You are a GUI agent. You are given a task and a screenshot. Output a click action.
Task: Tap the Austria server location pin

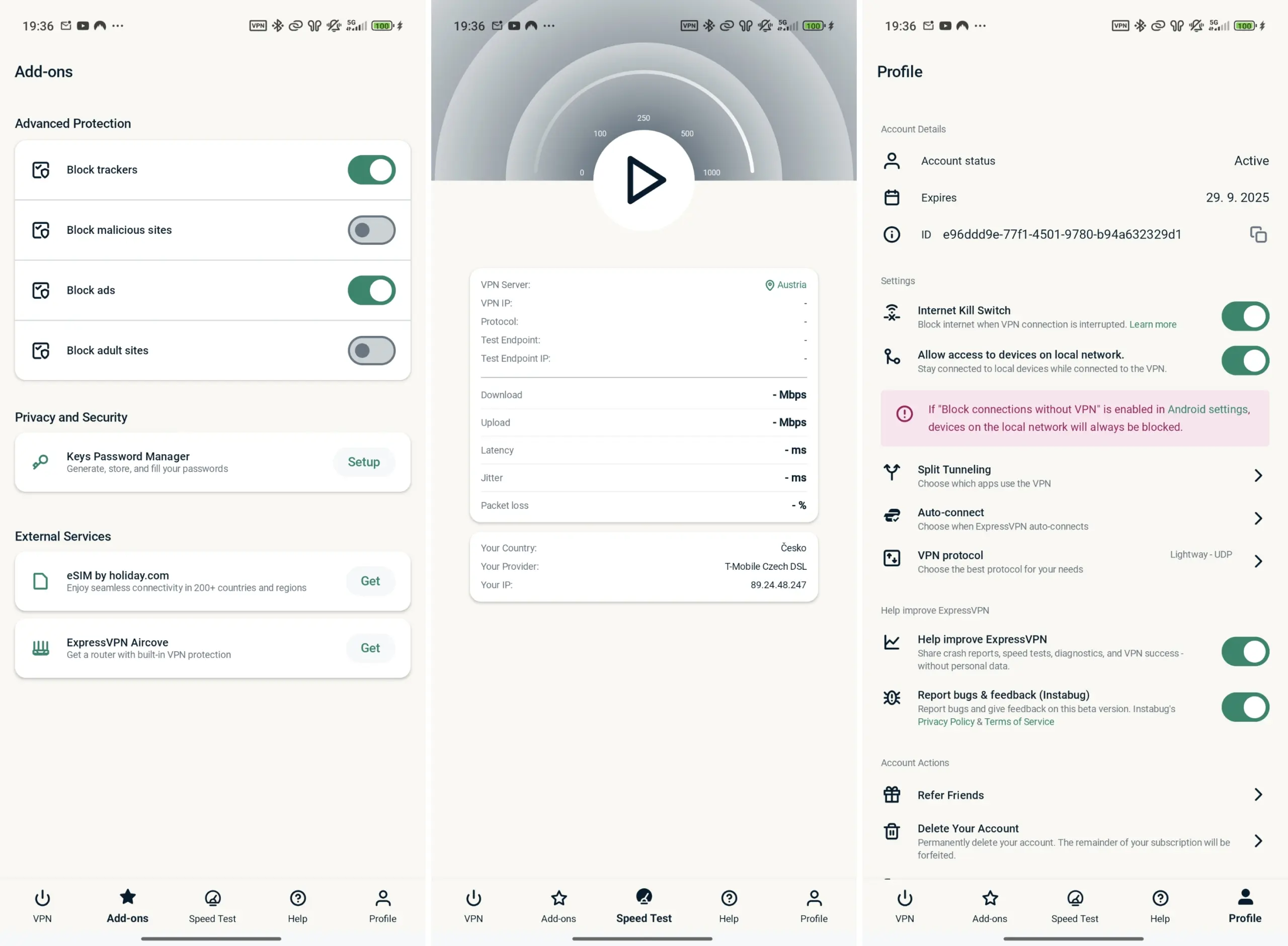(x=769, y=285)
